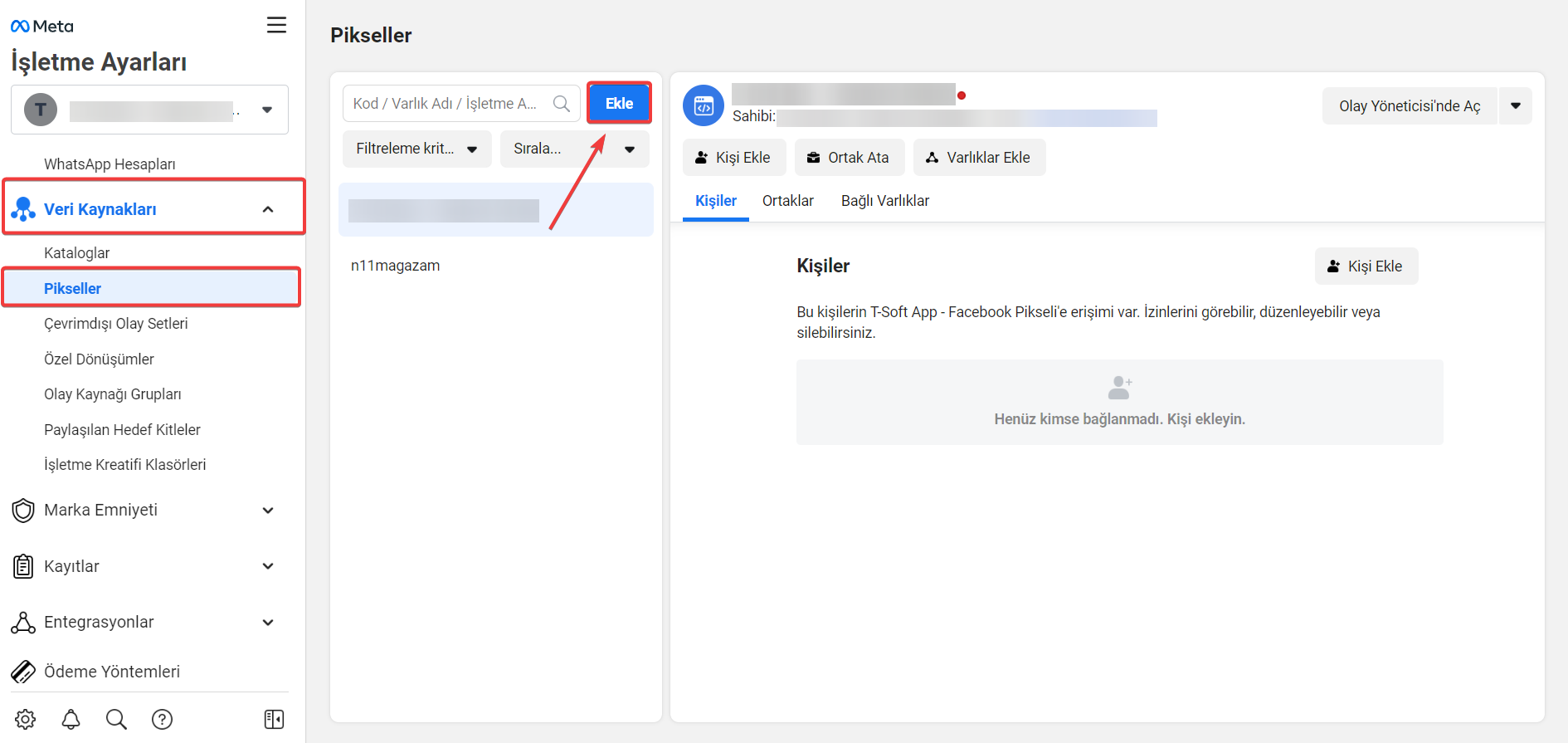Open Olay Kaynağı Grupları
The image size is (1568, 743).
point(113,394)
